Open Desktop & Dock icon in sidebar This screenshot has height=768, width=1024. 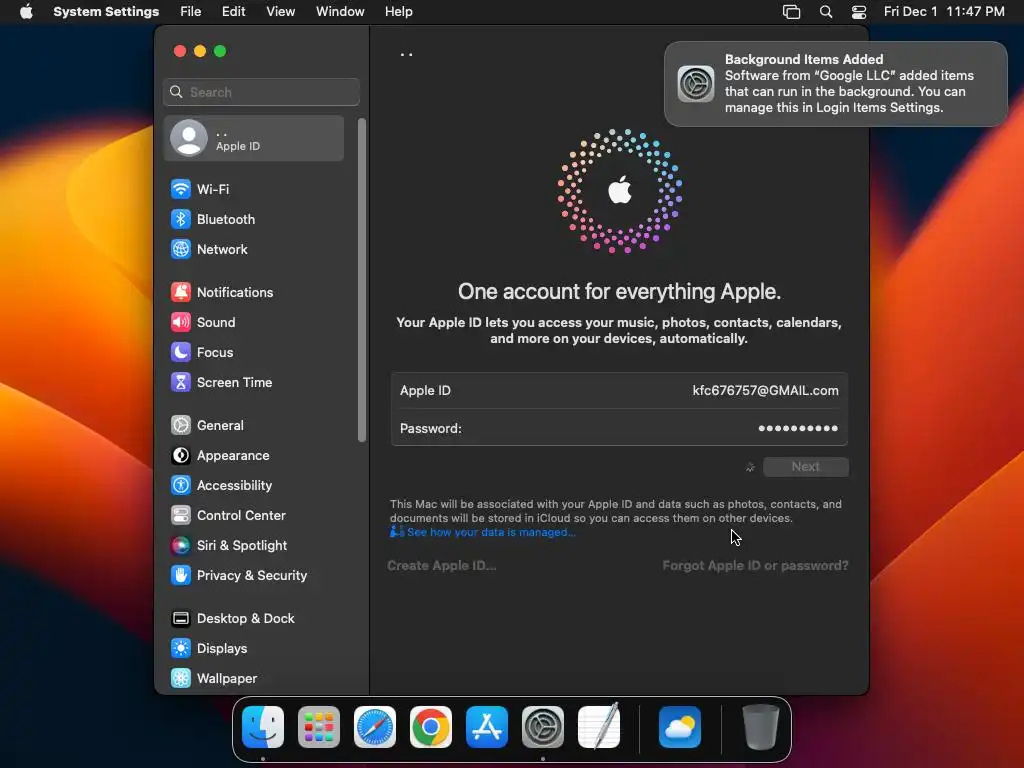(x=181, y=618)
